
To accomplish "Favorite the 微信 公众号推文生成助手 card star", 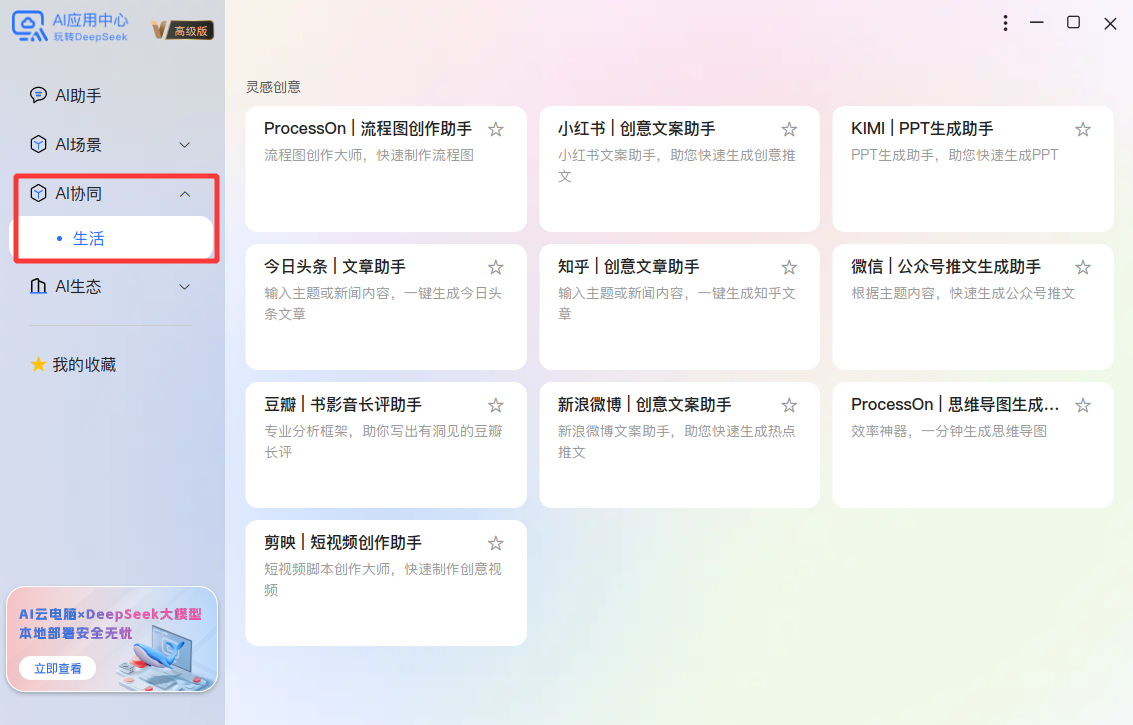I will point(1083,267).
